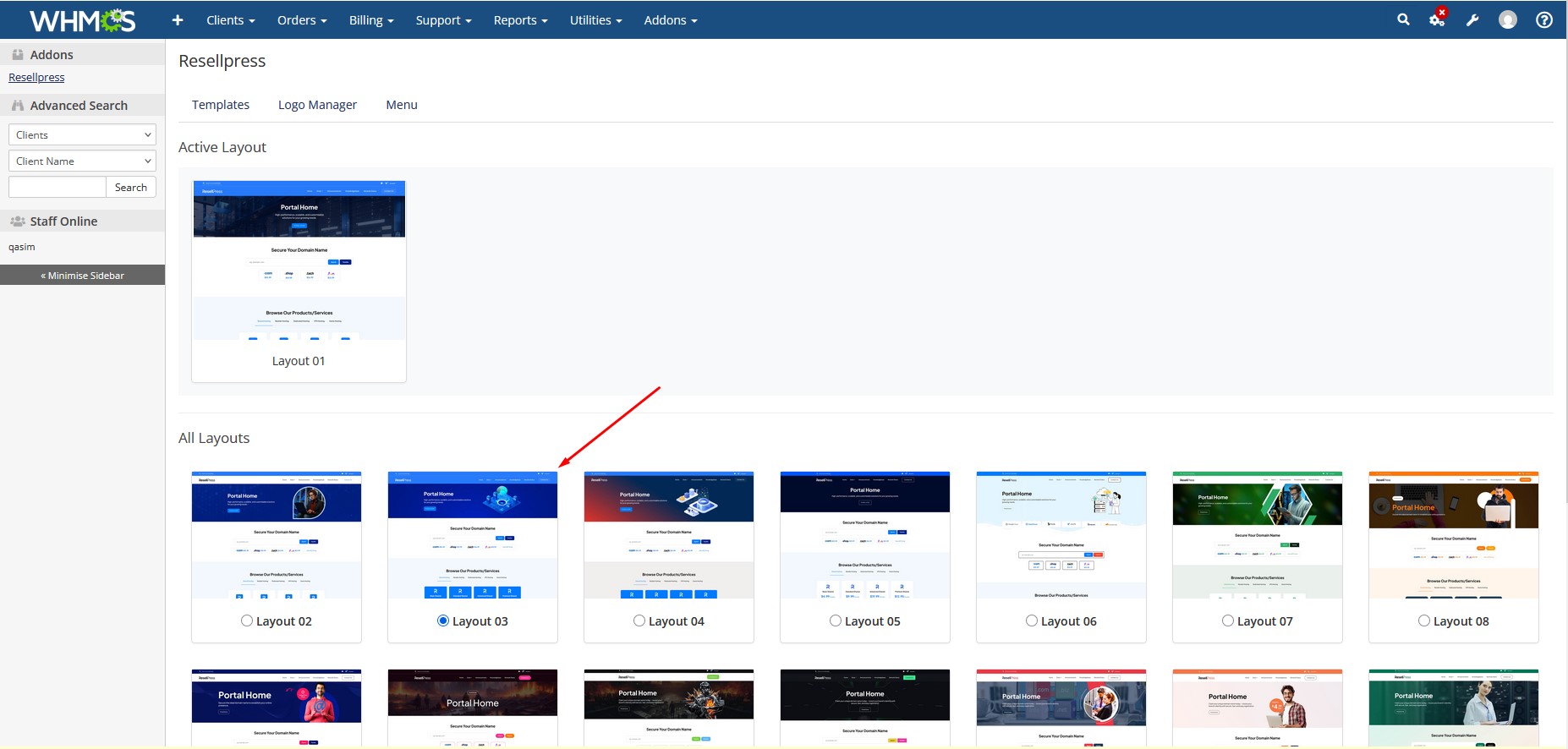Open the user account avatar icon
1568x749 pixels.
1507,20
